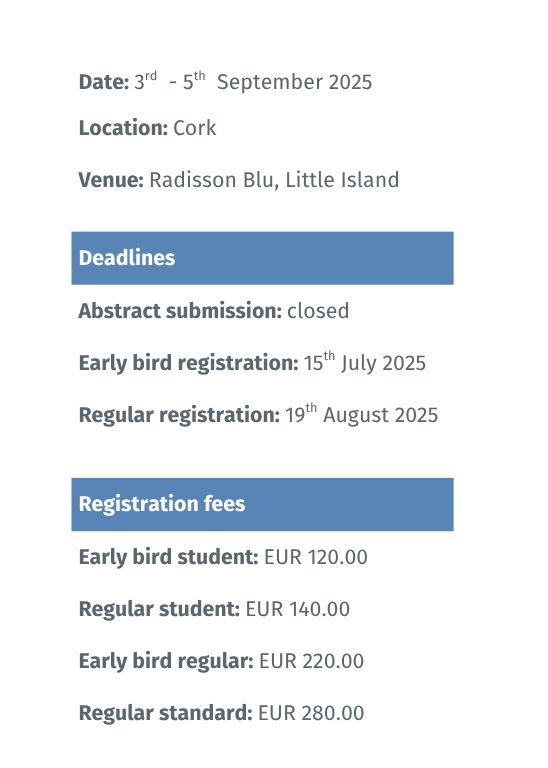Click the Registration fees section header
The width and height of the screenshot is (548, 768).
(262, 504)
